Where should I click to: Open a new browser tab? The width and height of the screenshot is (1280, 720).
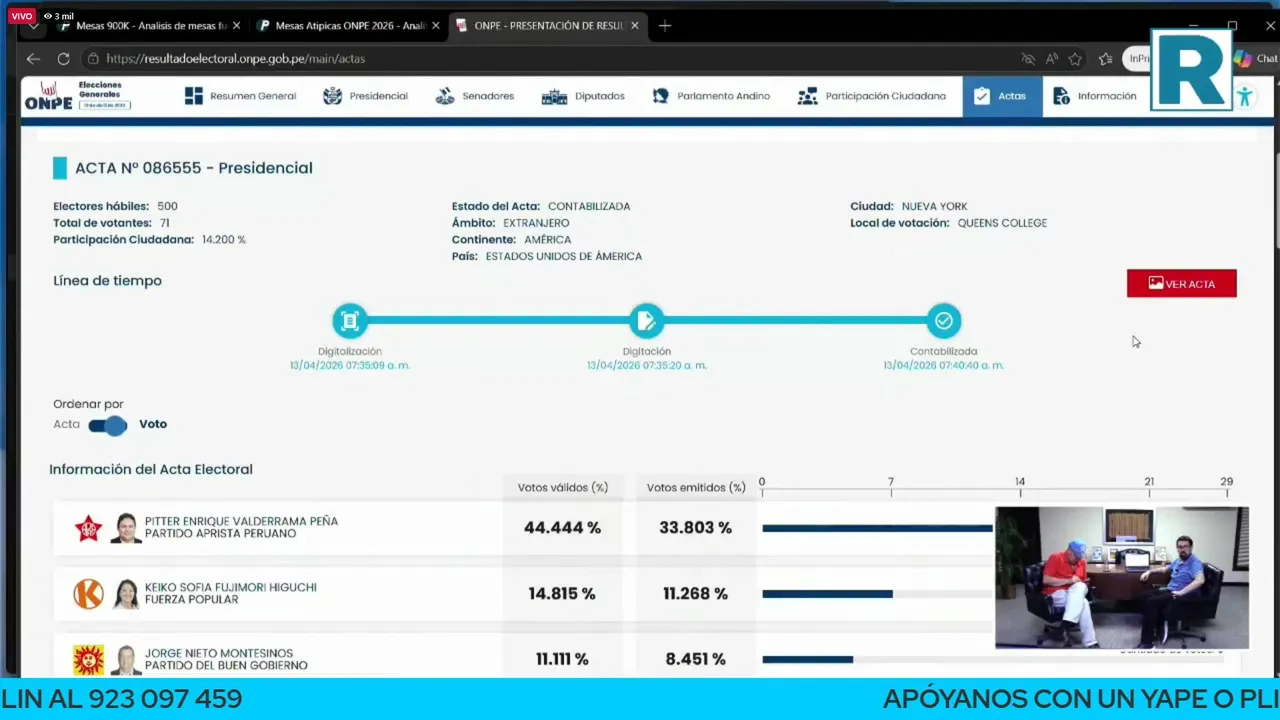pos(665,26)
